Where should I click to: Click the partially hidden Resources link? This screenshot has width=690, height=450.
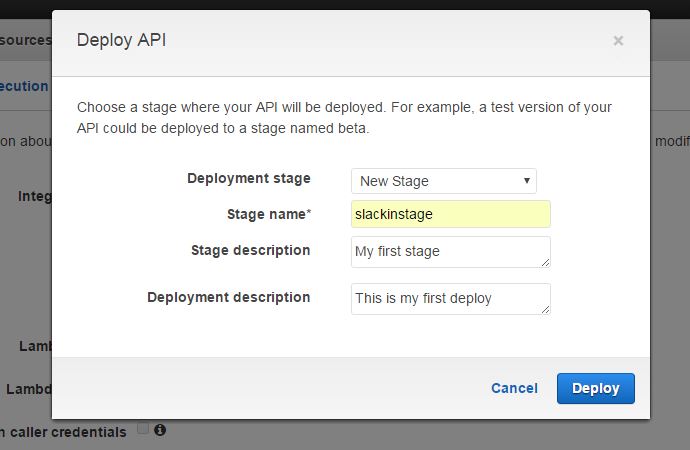[25, 40]
